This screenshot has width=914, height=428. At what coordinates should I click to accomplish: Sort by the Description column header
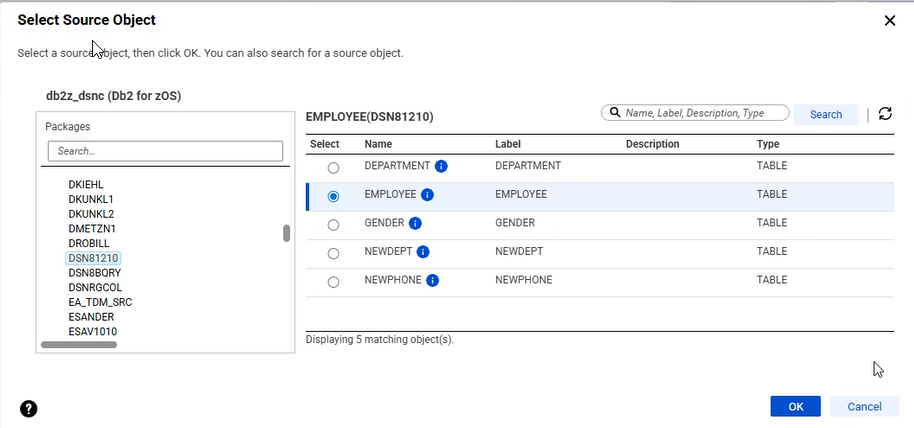pyautogui.click(x=652, y=144)
